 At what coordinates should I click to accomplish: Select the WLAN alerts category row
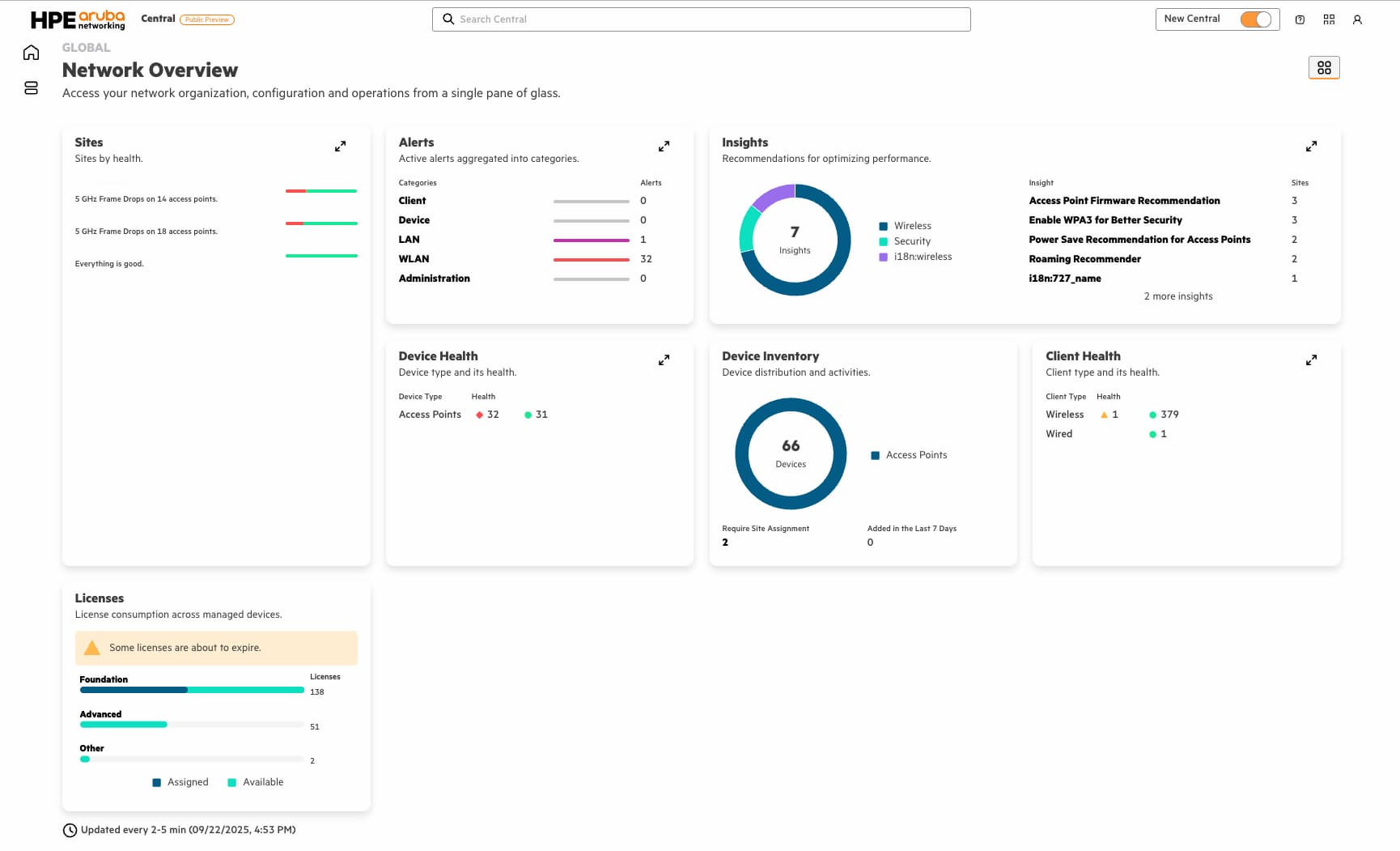[x=414, y=259]
